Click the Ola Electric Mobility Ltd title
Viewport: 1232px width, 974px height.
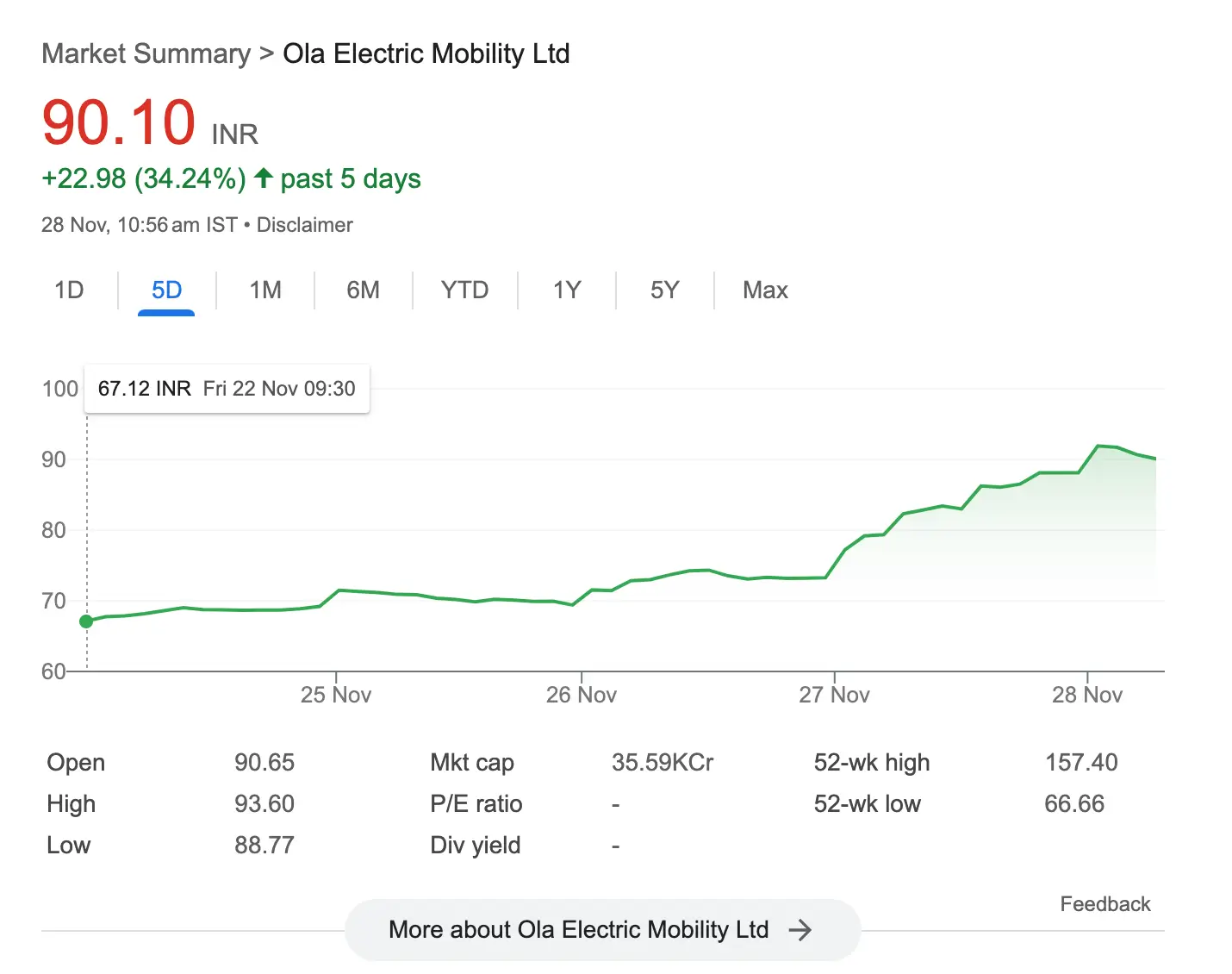tap(426, 53)
